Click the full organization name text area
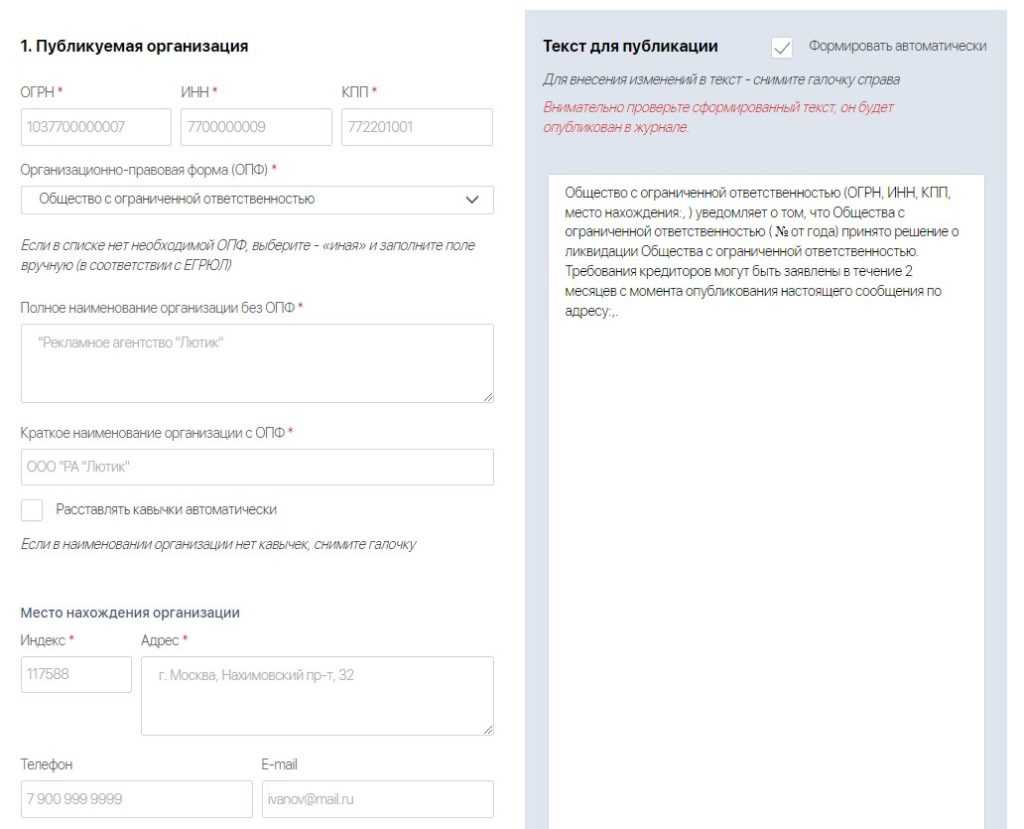The height and width of the screenshot is (829, 1024). [x=256, y=363]
